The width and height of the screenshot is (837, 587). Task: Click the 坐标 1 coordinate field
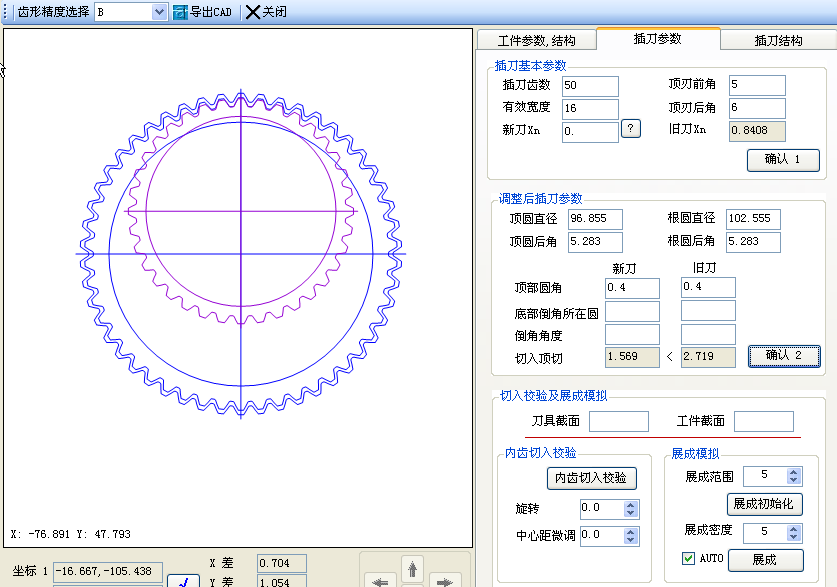click(x=108, y=572)
